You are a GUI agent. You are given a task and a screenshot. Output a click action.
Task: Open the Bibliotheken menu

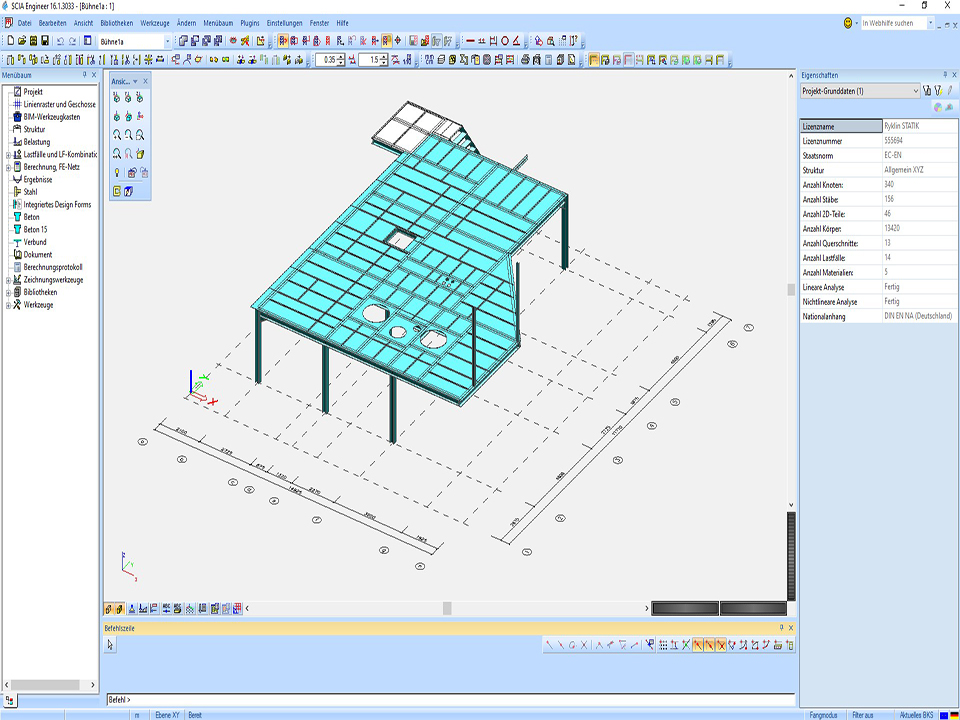[x=116, y=22]
